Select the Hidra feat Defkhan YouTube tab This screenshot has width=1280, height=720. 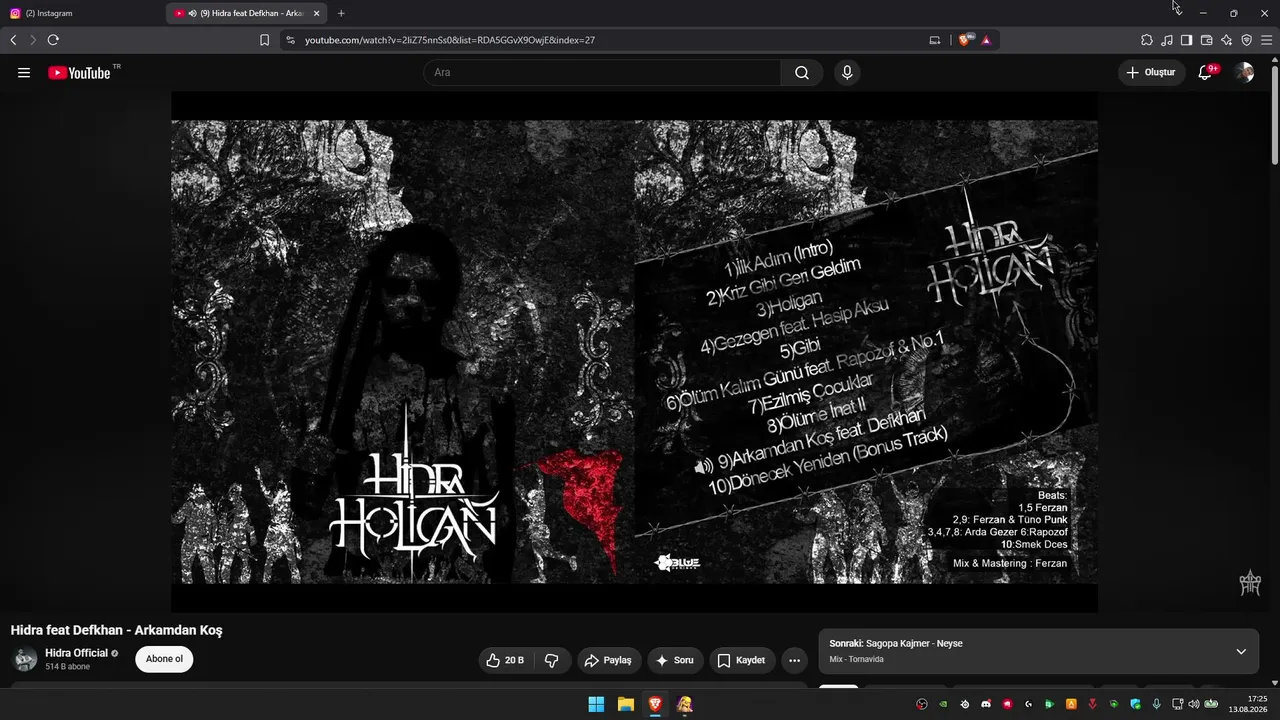247,13
